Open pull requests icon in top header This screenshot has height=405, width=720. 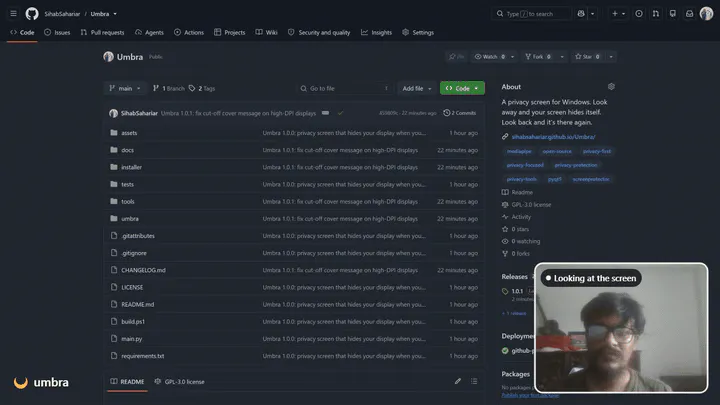(x=656, y=14)
